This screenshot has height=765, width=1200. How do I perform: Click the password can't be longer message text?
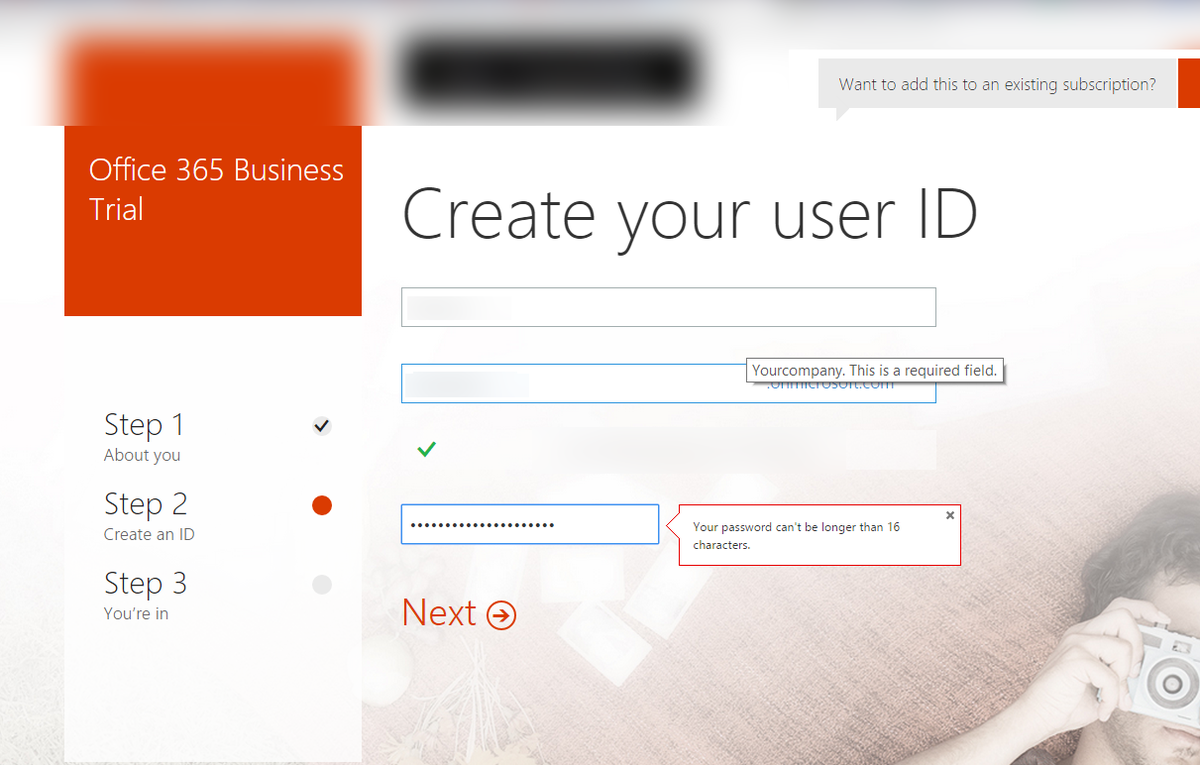click(796, 536)
